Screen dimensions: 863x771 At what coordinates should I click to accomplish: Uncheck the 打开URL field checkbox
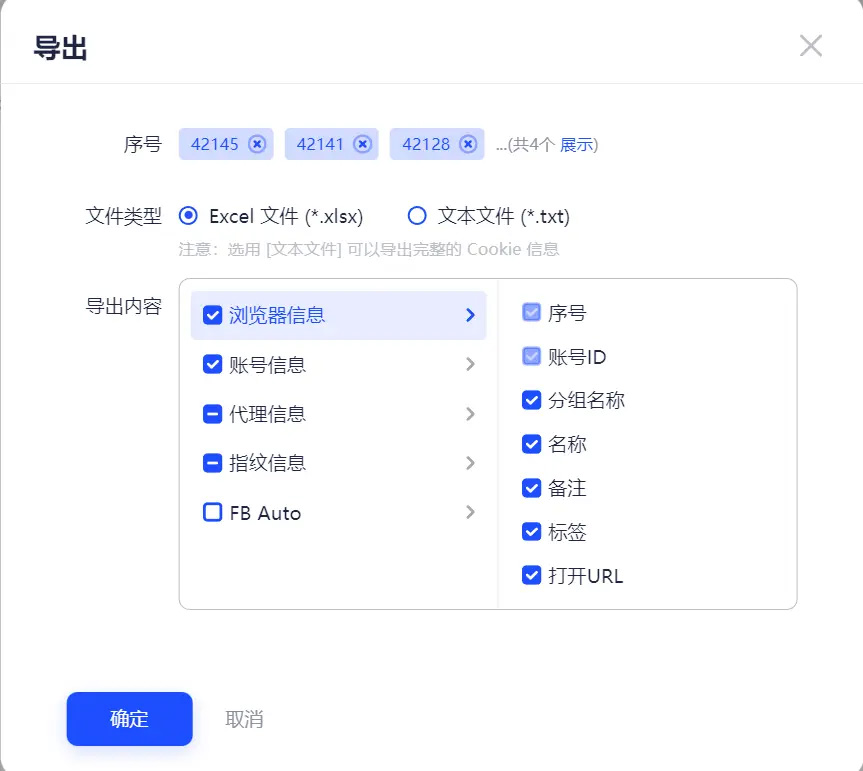[531, 576]
